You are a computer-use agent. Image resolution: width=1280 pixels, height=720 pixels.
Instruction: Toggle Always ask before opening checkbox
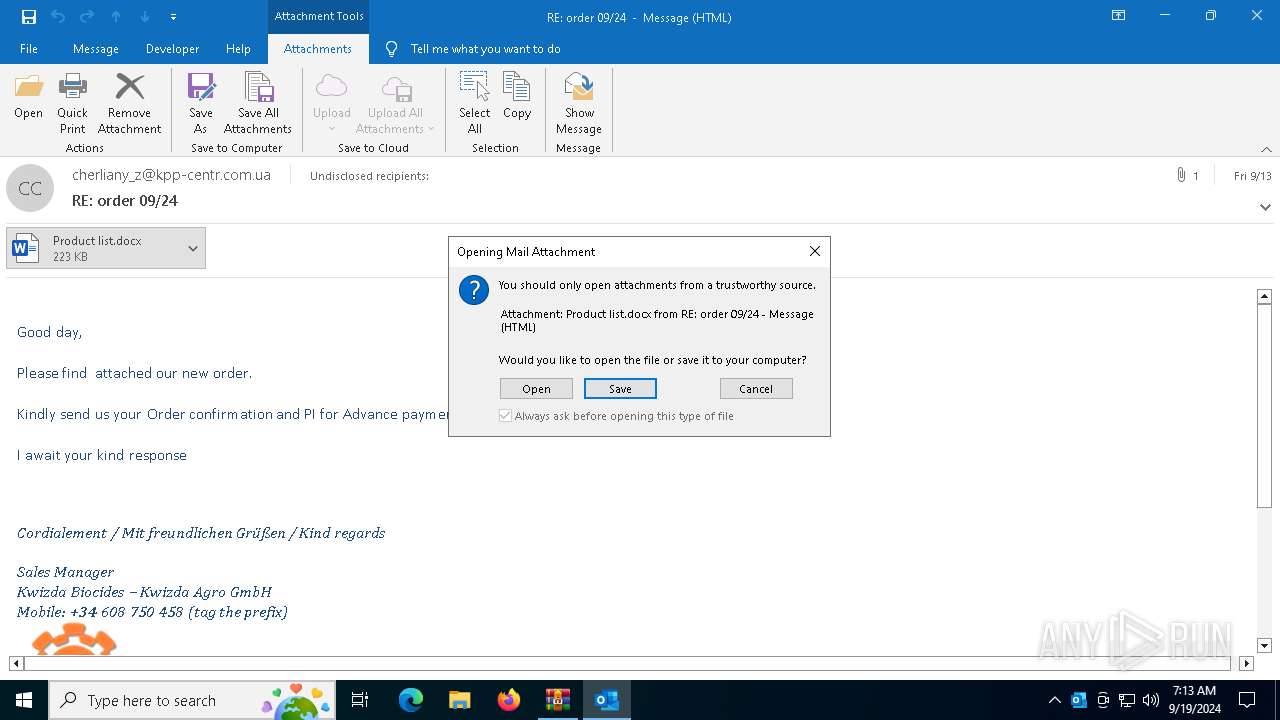point(505,416)
